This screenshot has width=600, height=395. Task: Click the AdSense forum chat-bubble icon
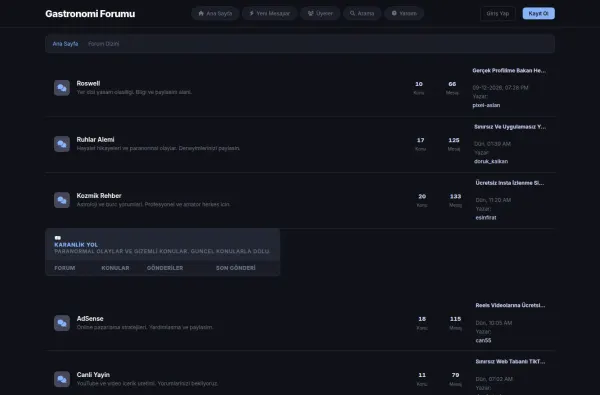62,323
